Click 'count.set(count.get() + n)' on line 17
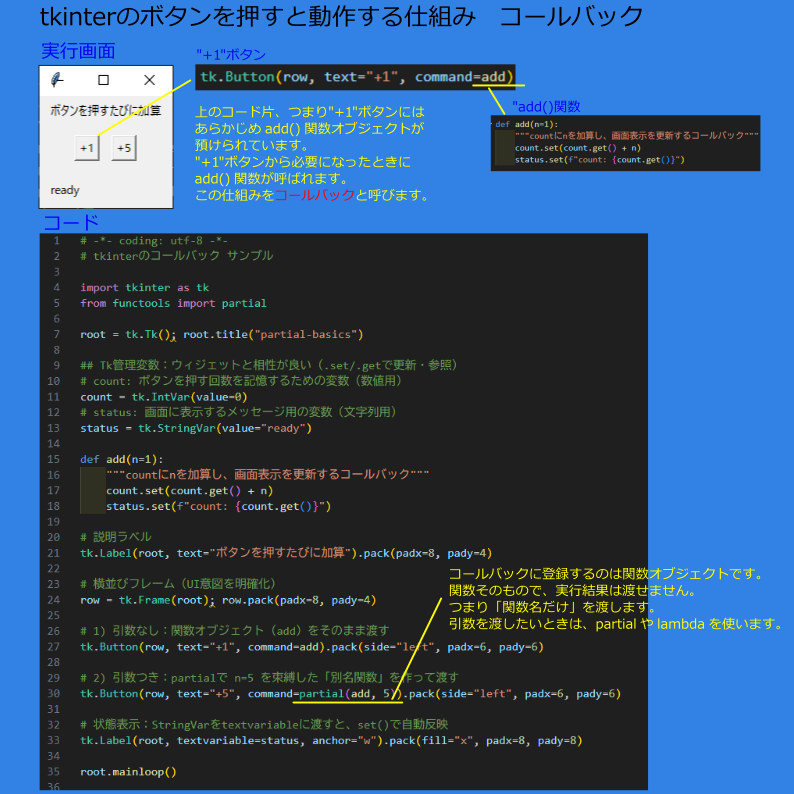 [189, 491]
